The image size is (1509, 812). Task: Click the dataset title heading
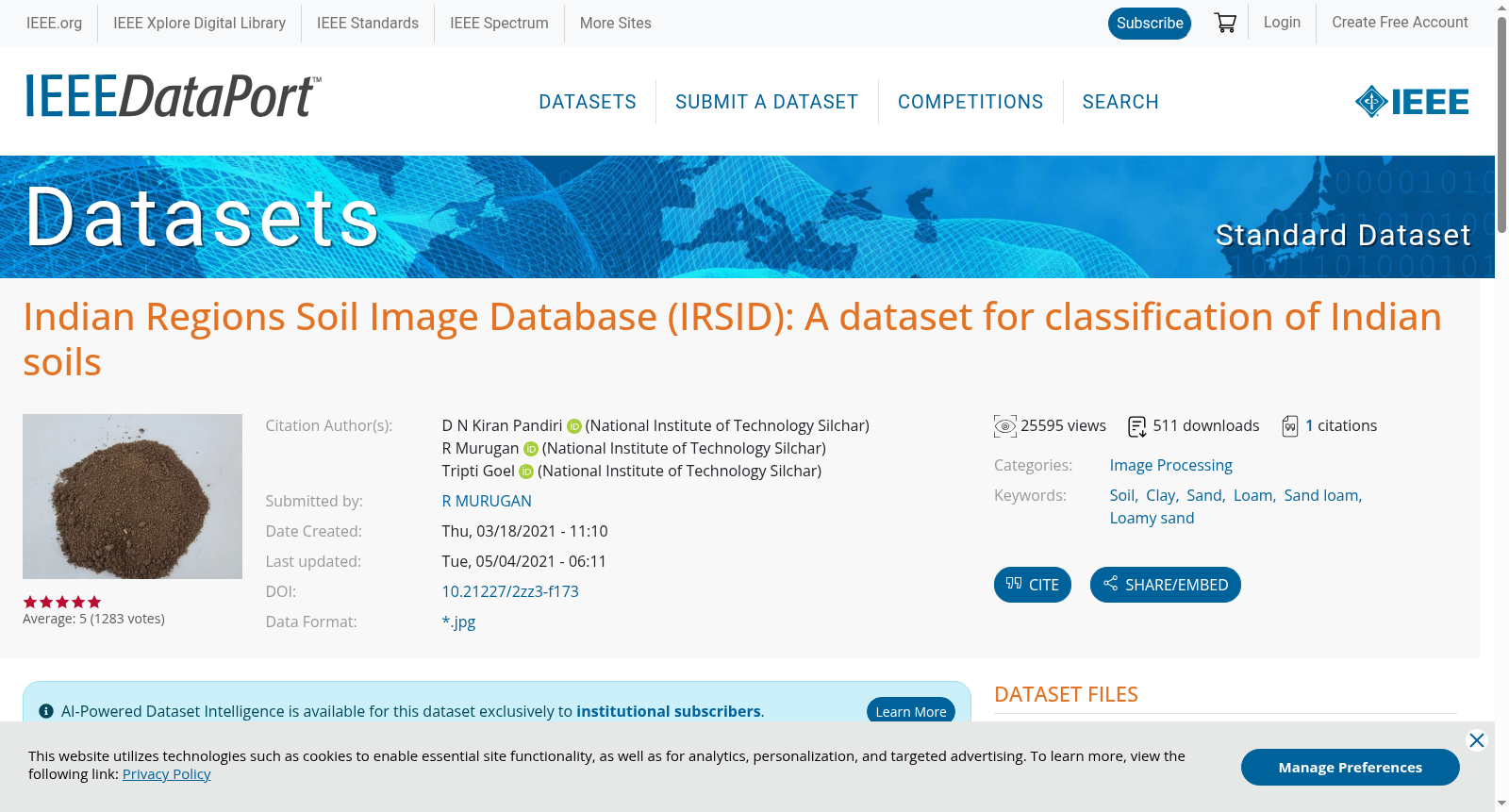click(732, 340)
